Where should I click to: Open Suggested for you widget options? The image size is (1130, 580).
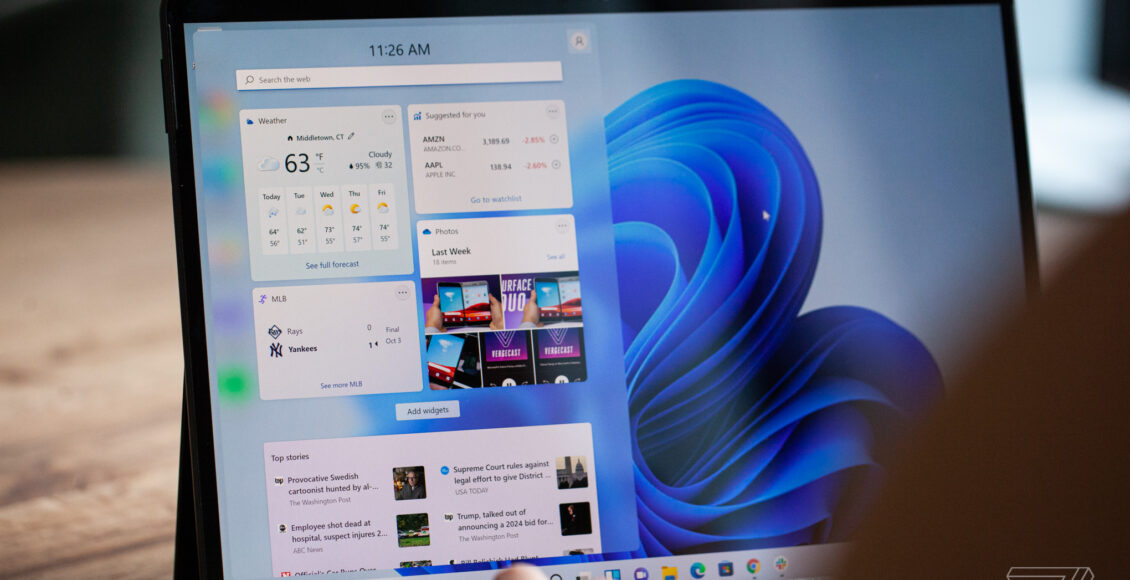(552, 112)
